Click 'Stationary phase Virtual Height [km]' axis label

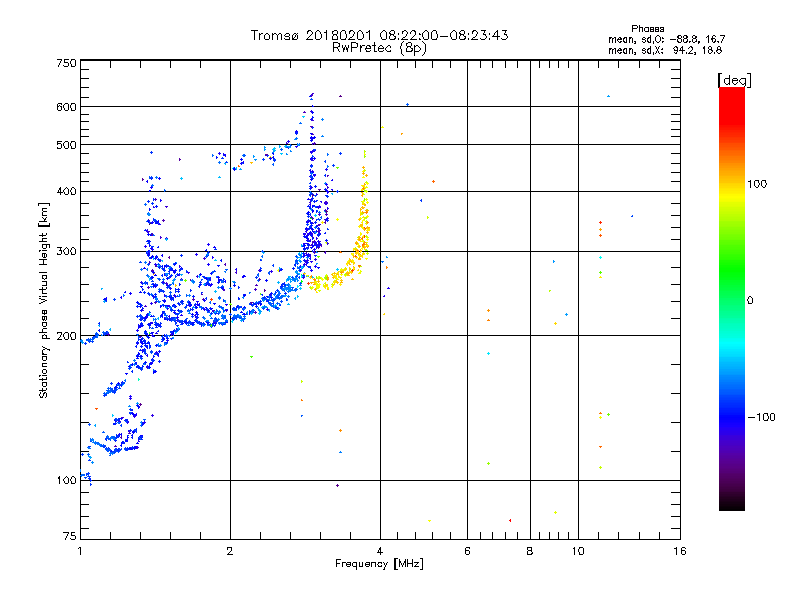pyautogui.click(x=43, y=300)
